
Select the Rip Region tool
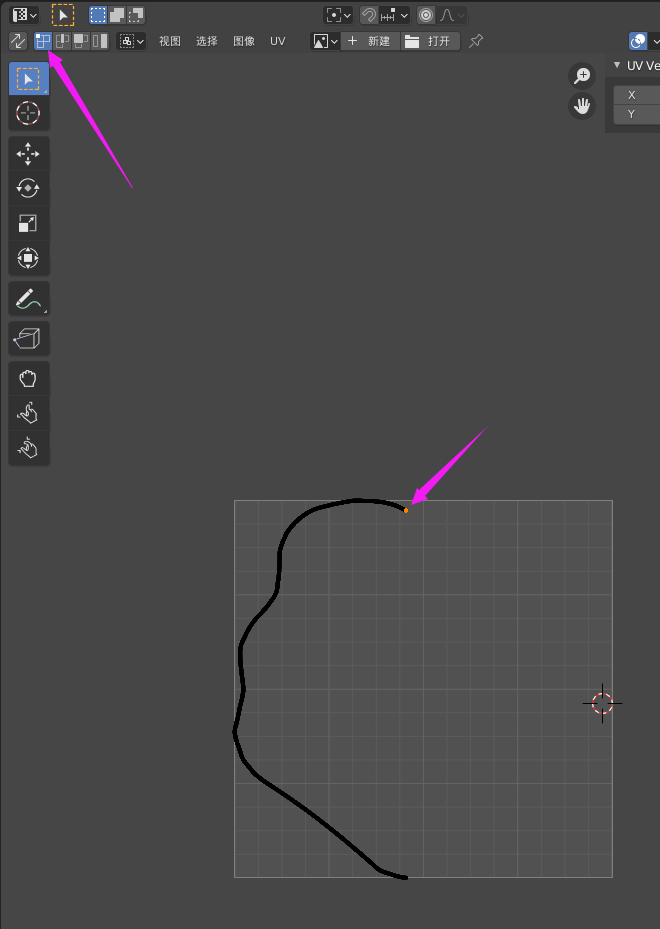point(28,339)
